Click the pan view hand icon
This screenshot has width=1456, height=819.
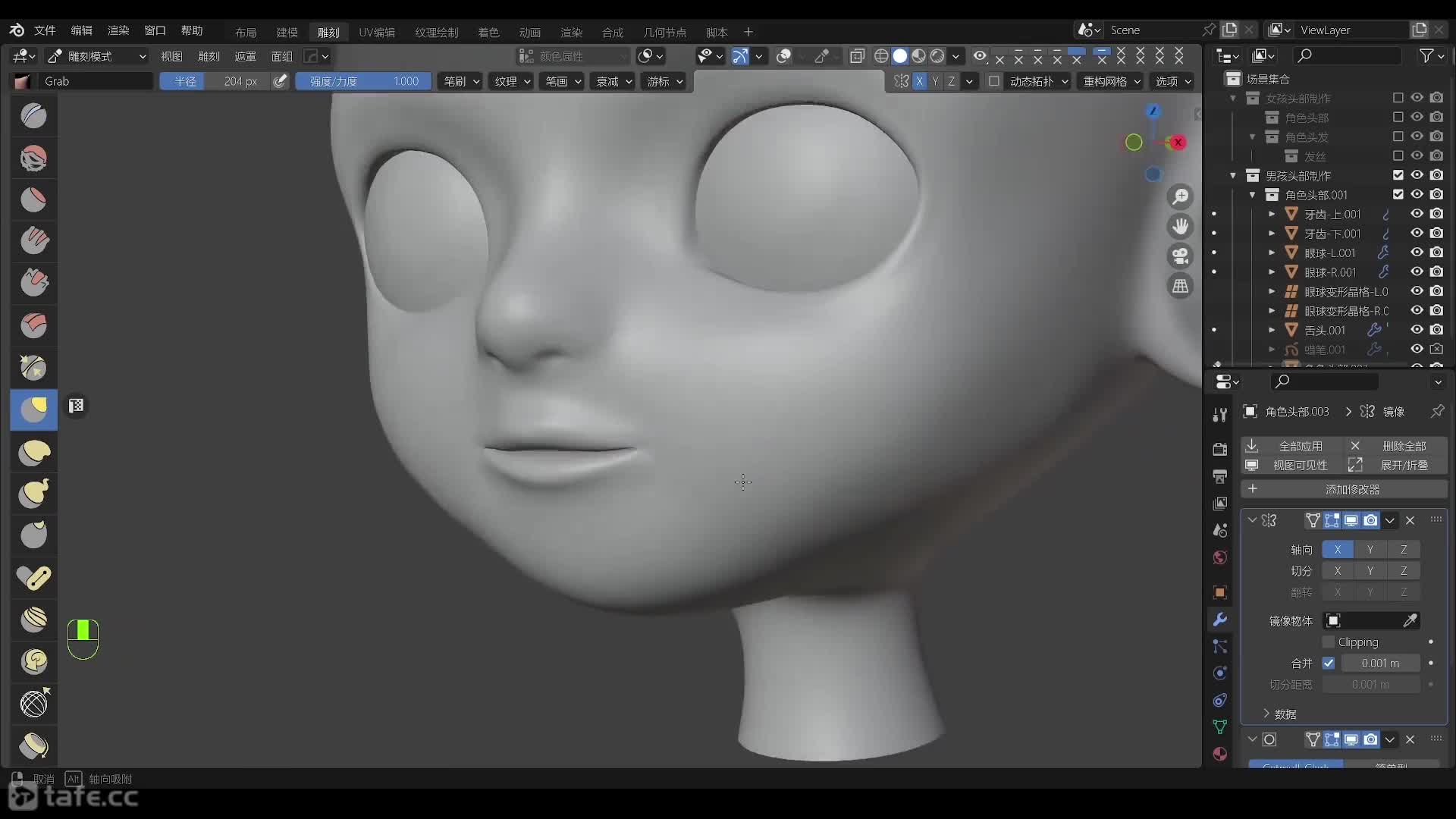1181,227
